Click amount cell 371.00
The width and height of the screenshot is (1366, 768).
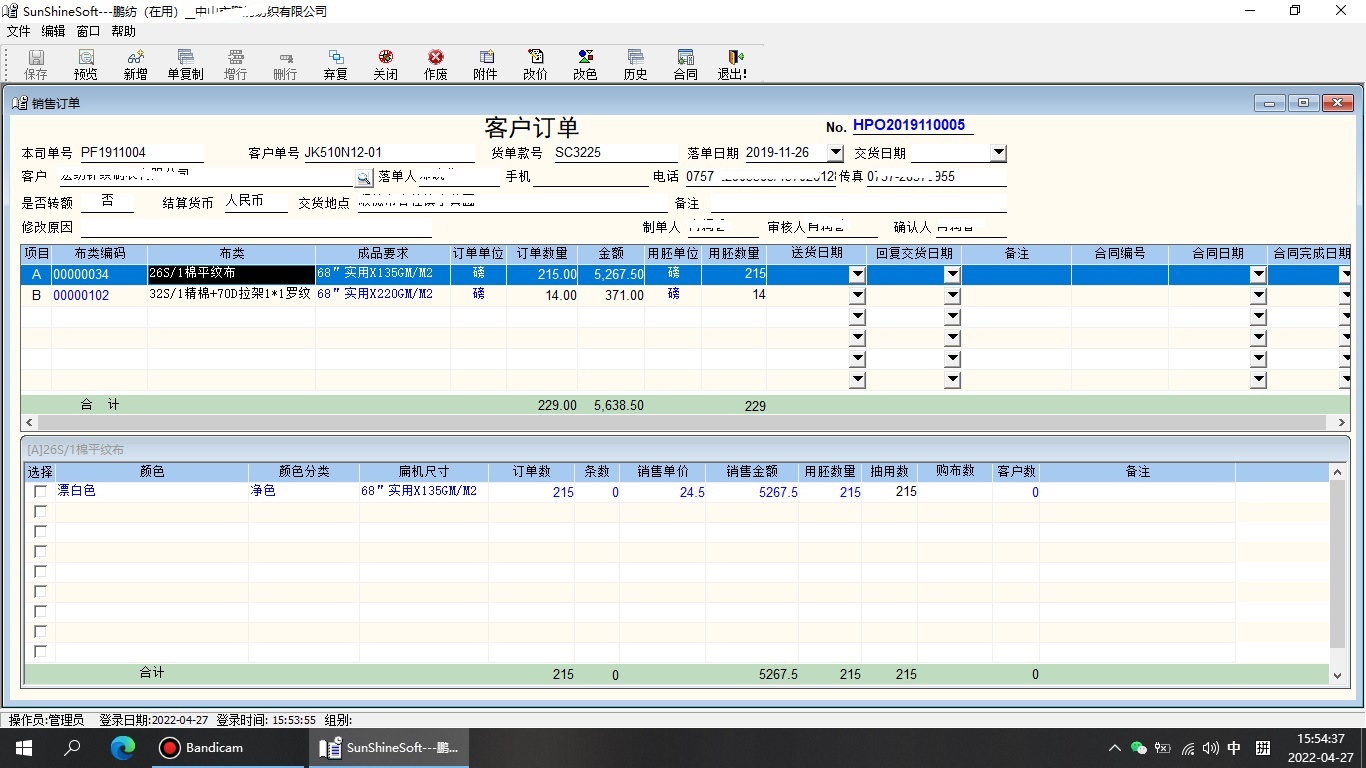(611, 295)
